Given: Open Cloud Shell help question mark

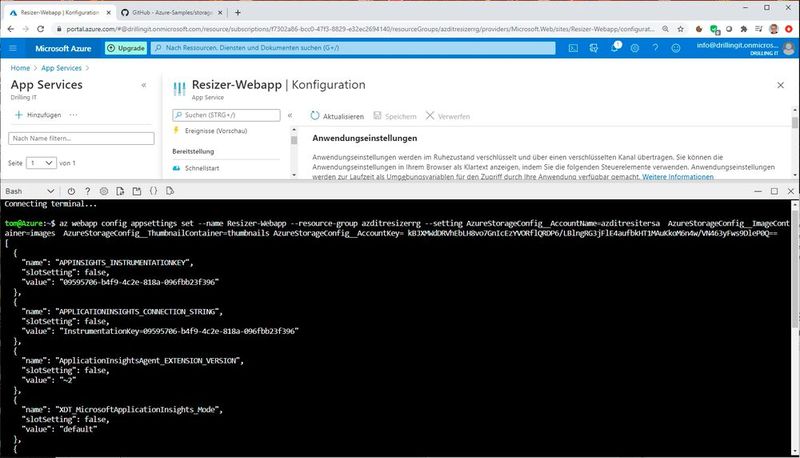Looking at the screenshot, I should click(88, 191).
